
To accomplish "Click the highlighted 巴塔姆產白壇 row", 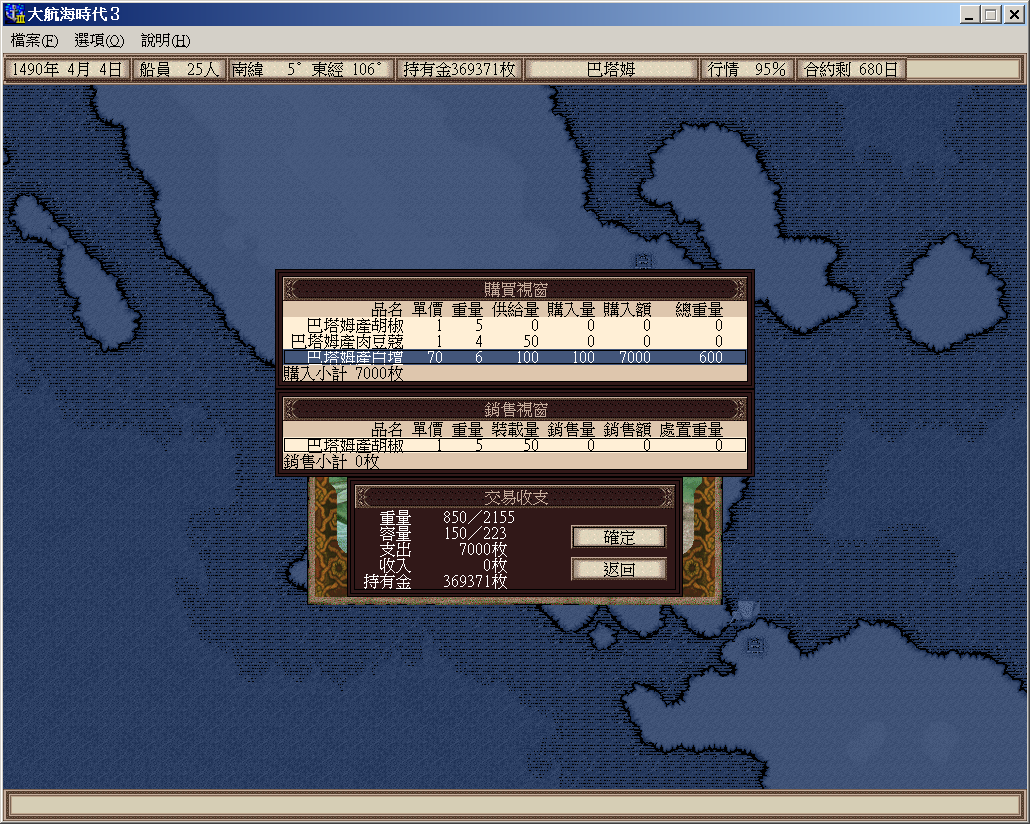I will click(514, 357).
